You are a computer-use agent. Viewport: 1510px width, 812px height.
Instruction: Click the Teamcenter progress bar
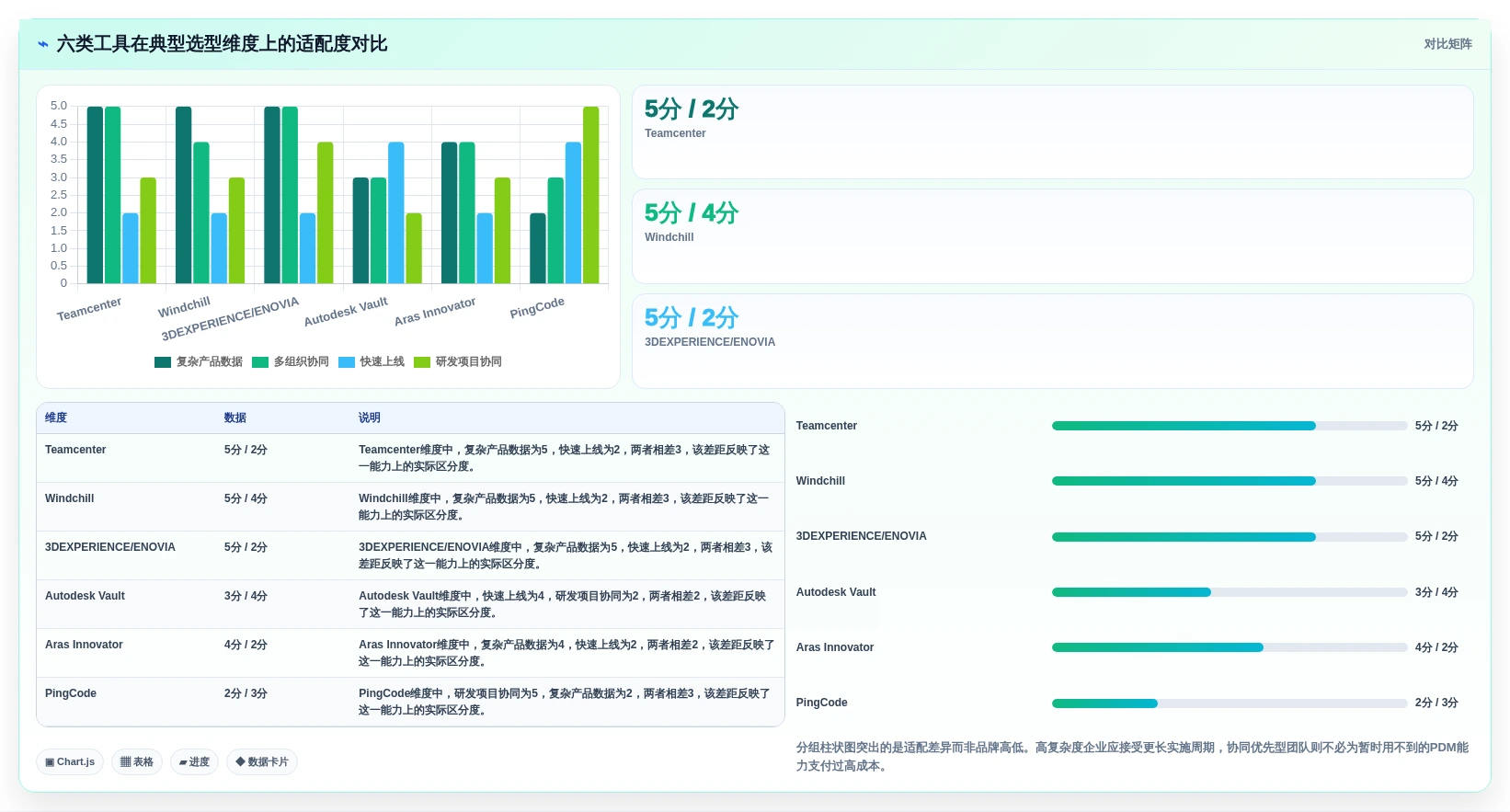[1230, 426]
